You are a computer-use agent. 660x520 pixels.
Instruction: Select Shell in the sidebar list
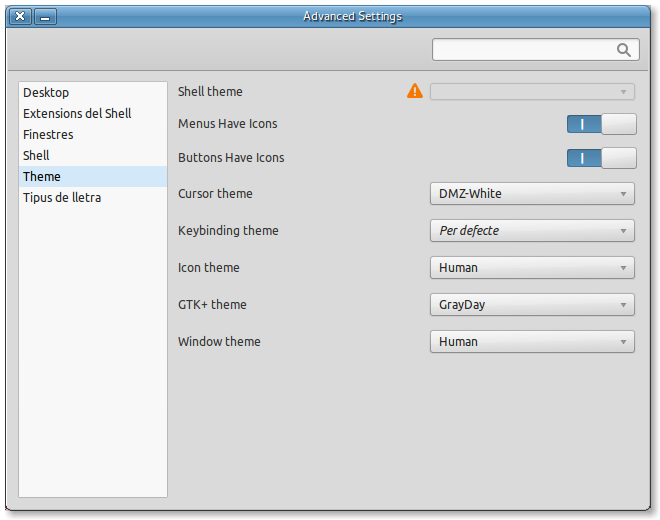[36, 156]
